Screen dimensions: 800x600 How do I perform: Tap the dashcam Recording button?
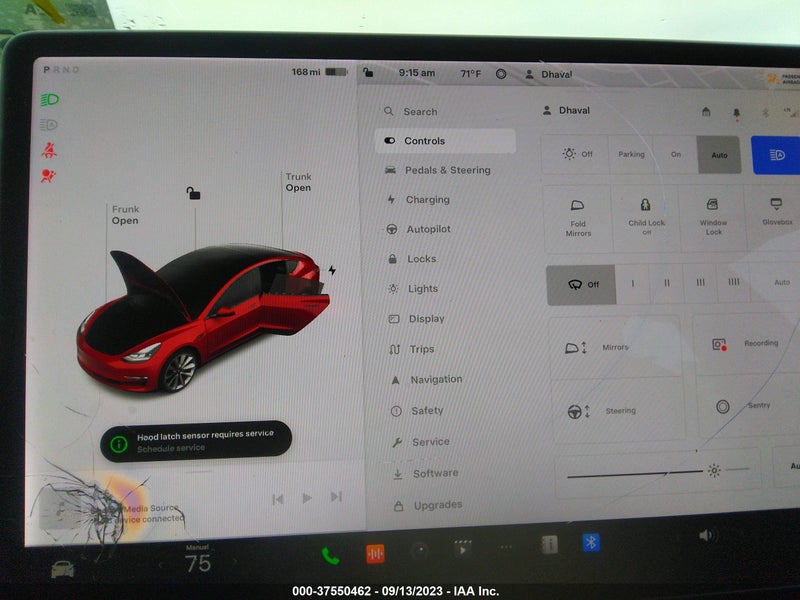pyautogui.click(x=746, y=344)
